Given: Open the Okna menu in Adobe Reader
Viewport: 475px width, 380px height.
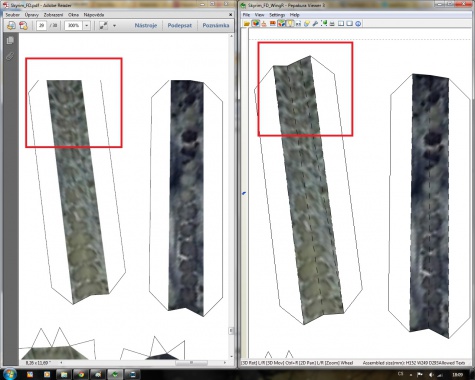Looking at the screenshot, I should coord(73,15).
